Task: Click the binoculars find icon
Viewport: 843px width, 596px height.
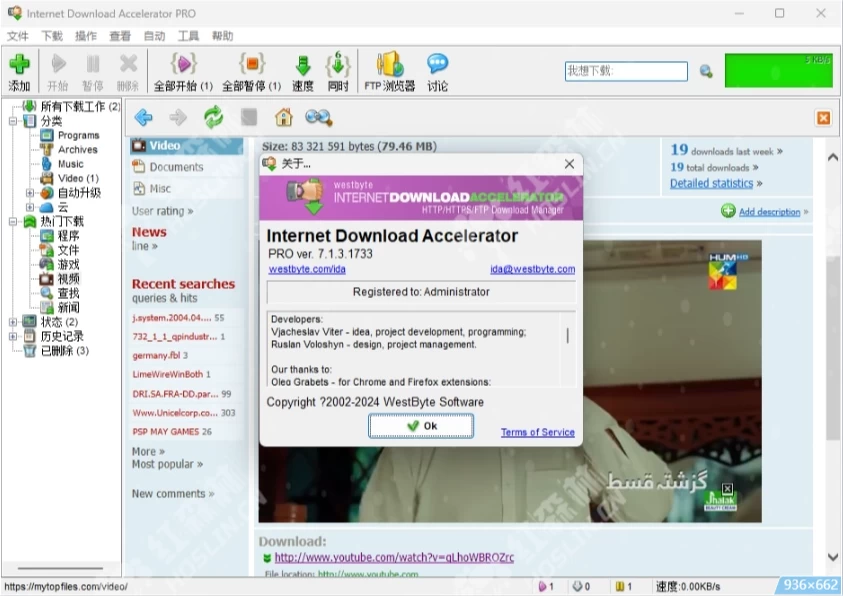Action: coord(318,117)
